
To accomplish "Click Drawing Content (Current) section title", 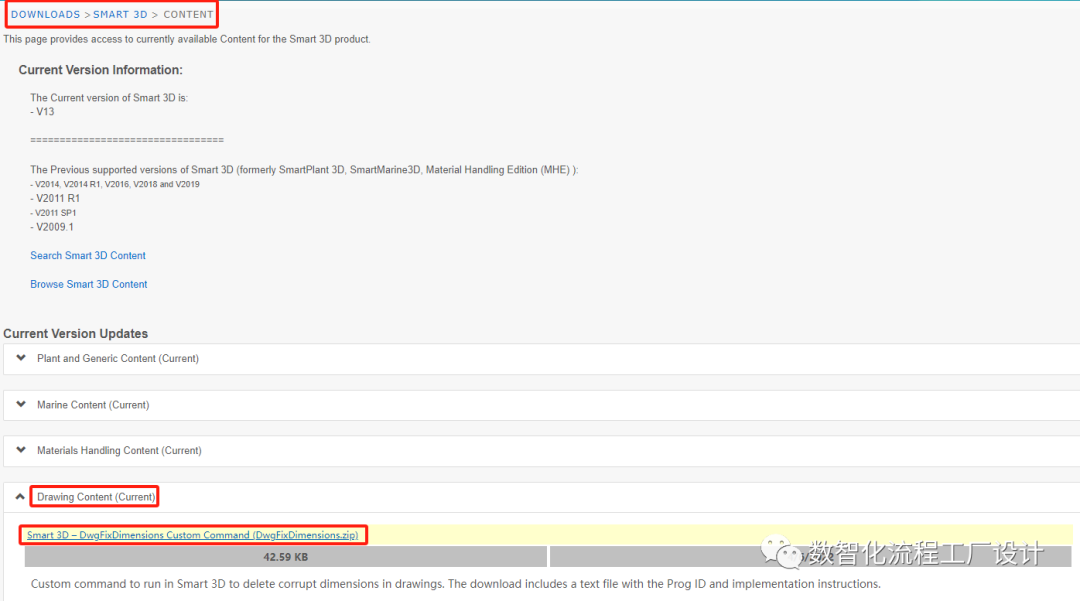I will [x=96, y=497].
